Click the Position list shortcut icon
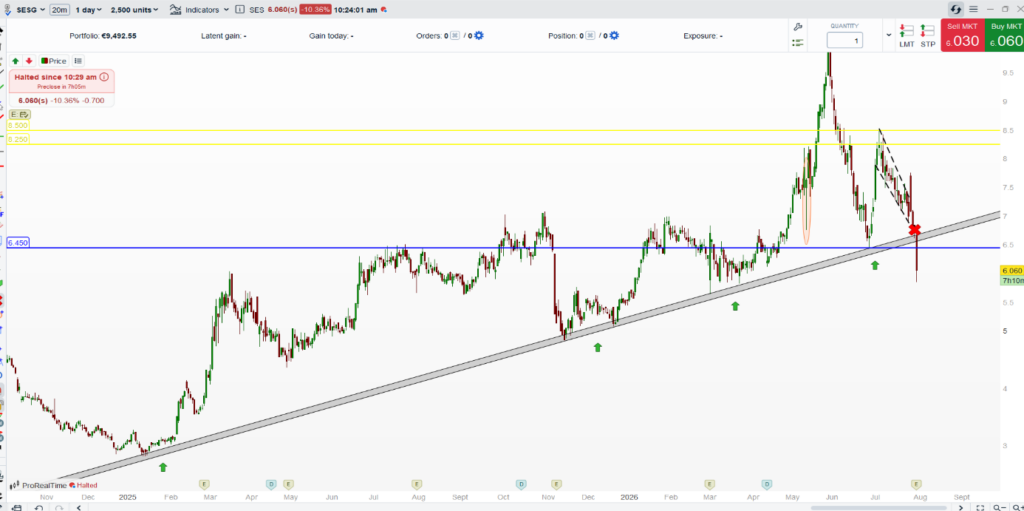 (590, 36)
